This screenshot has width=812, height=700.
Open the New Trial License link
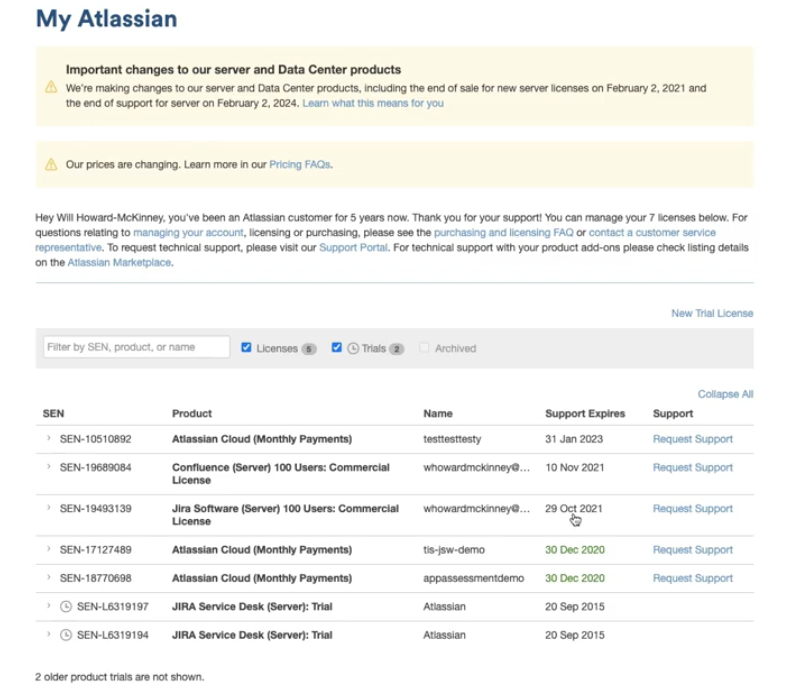click(712, 313)
